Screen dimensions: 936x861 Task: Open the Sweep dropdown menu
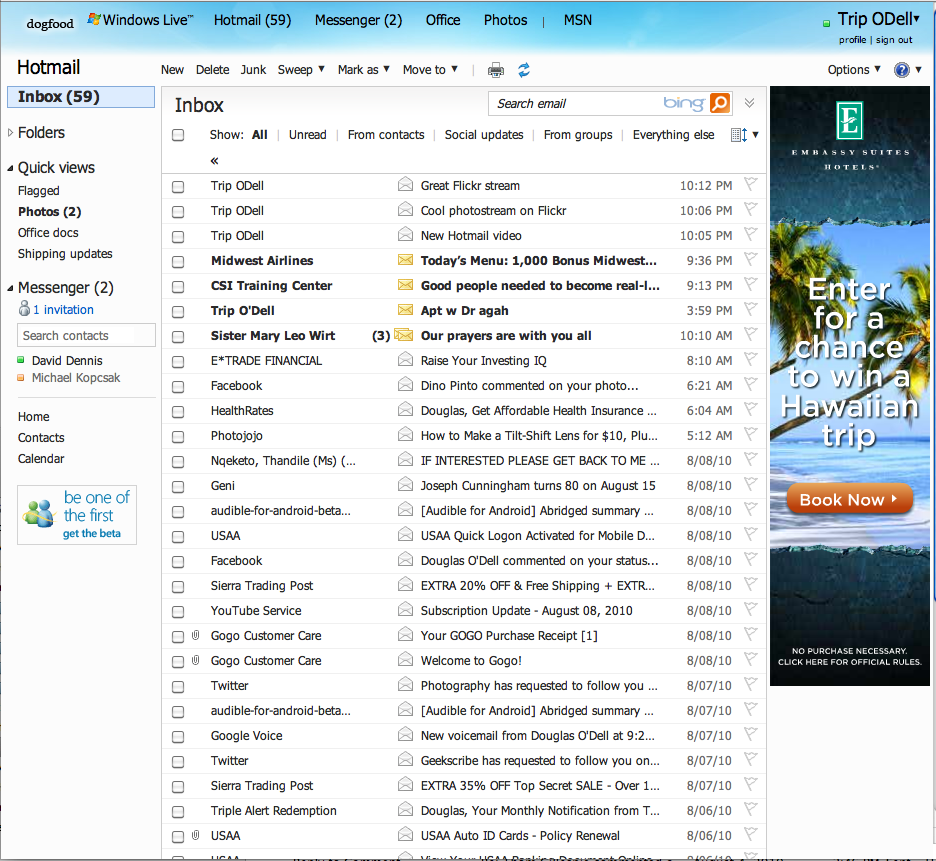301,70
